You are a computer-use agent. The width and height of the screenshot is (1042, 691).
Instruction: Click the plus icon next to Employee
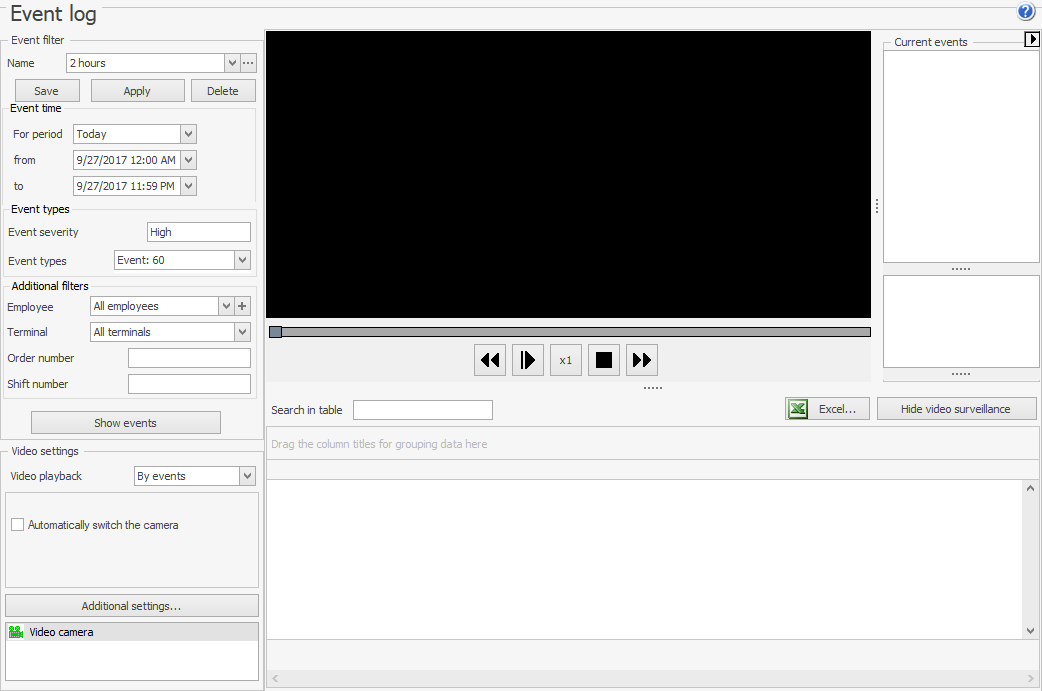tap(243, 306)
